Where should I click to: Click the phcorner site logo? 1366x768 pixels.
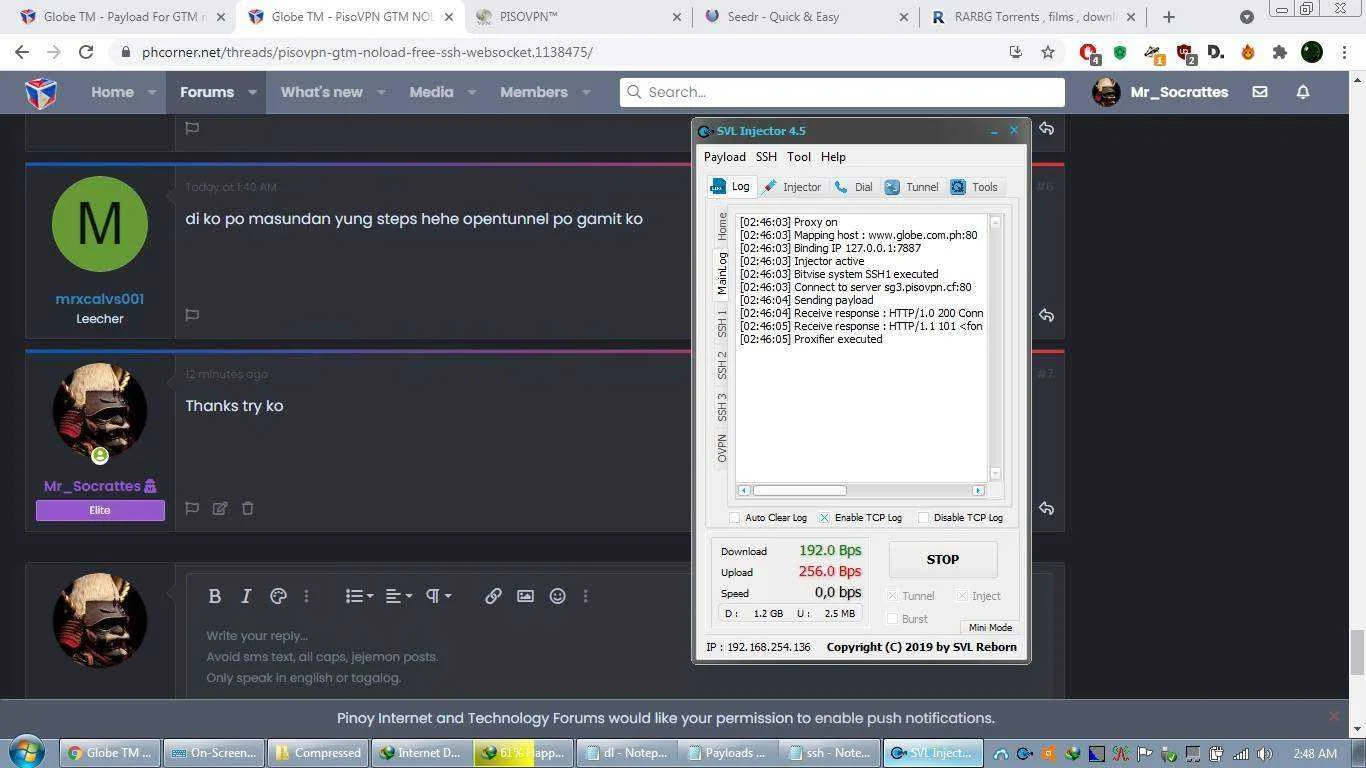point(41,92)
